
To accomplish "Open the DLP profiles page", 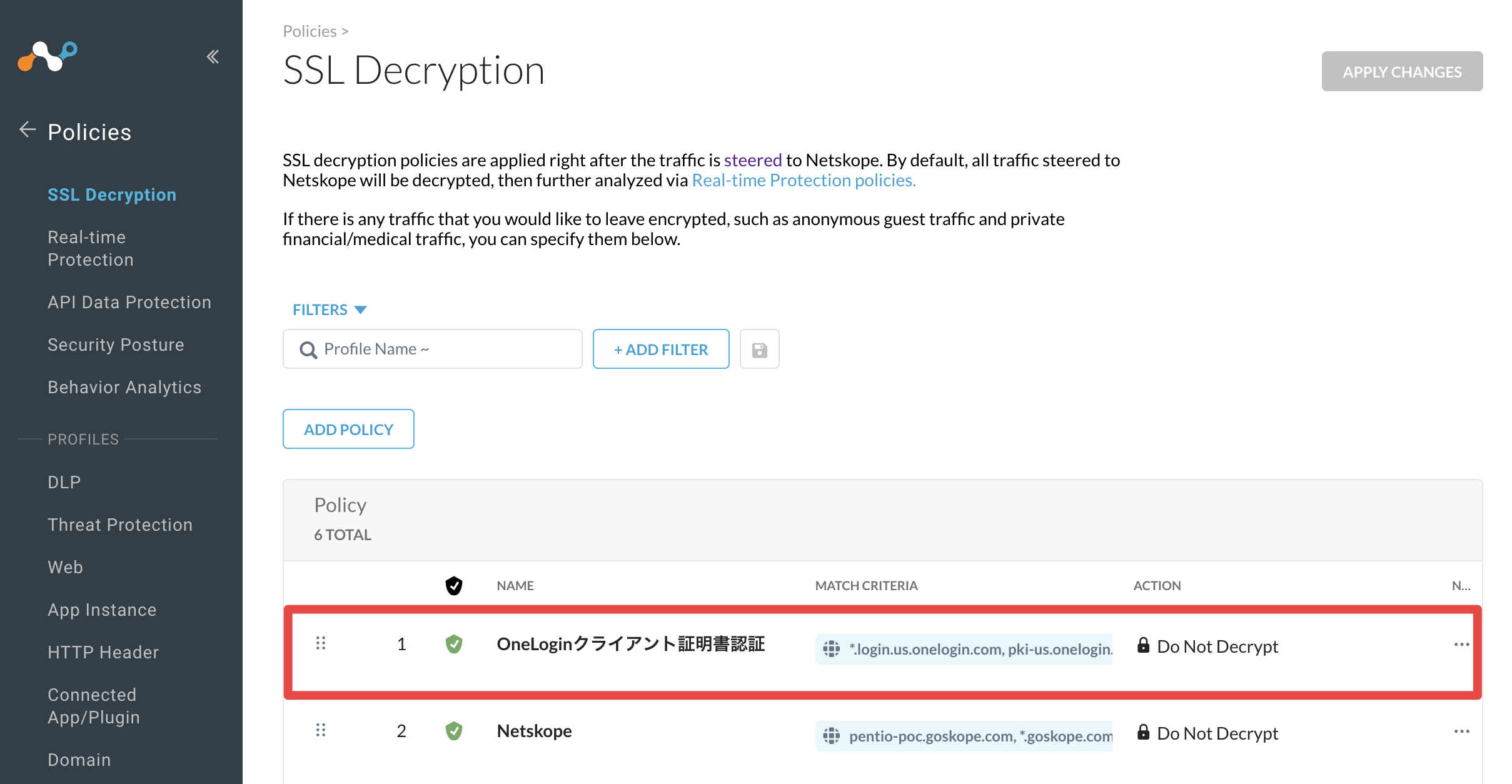I will [64, 483].
